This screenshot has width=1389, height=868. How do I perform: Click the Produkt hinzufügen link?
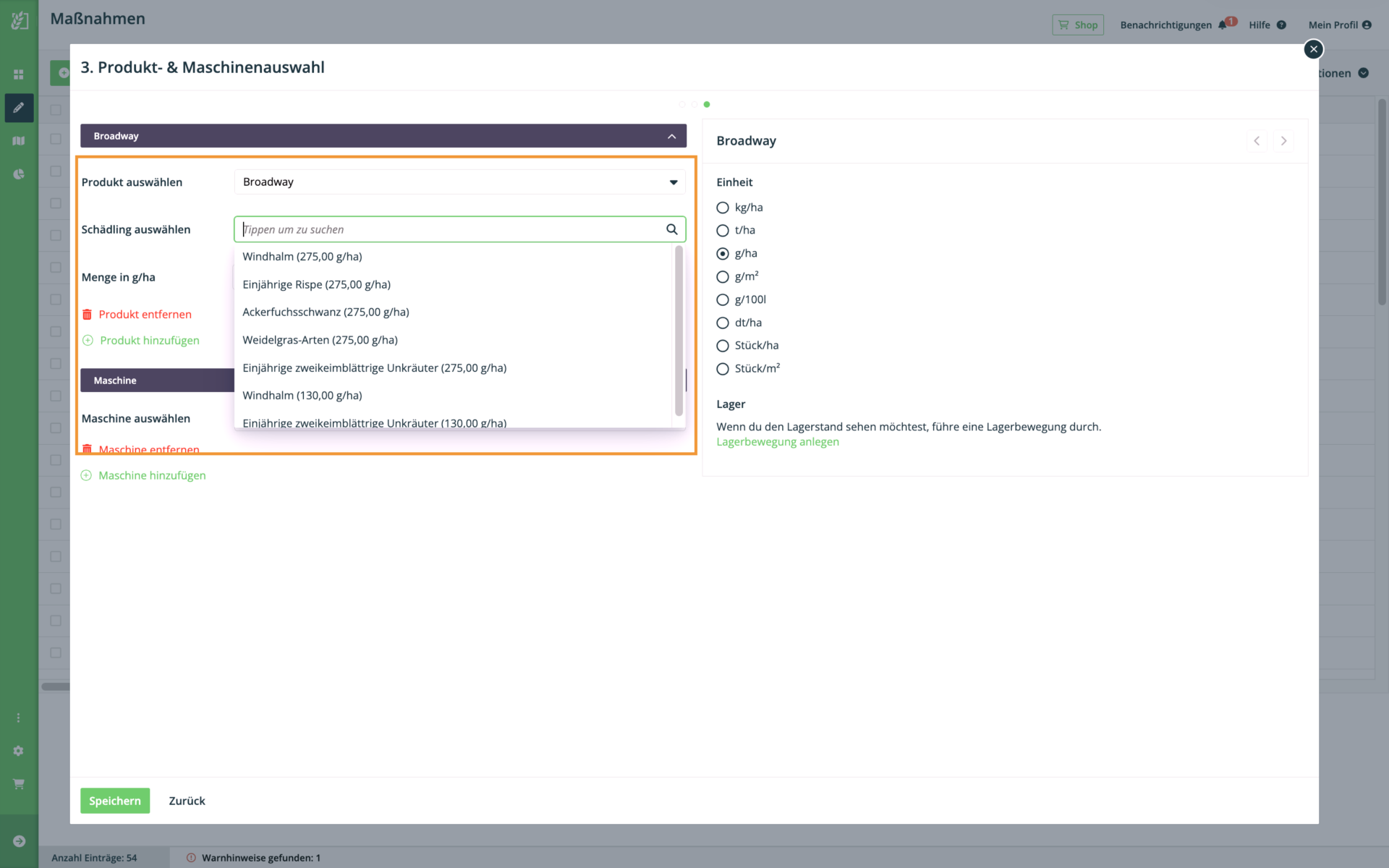150,340
